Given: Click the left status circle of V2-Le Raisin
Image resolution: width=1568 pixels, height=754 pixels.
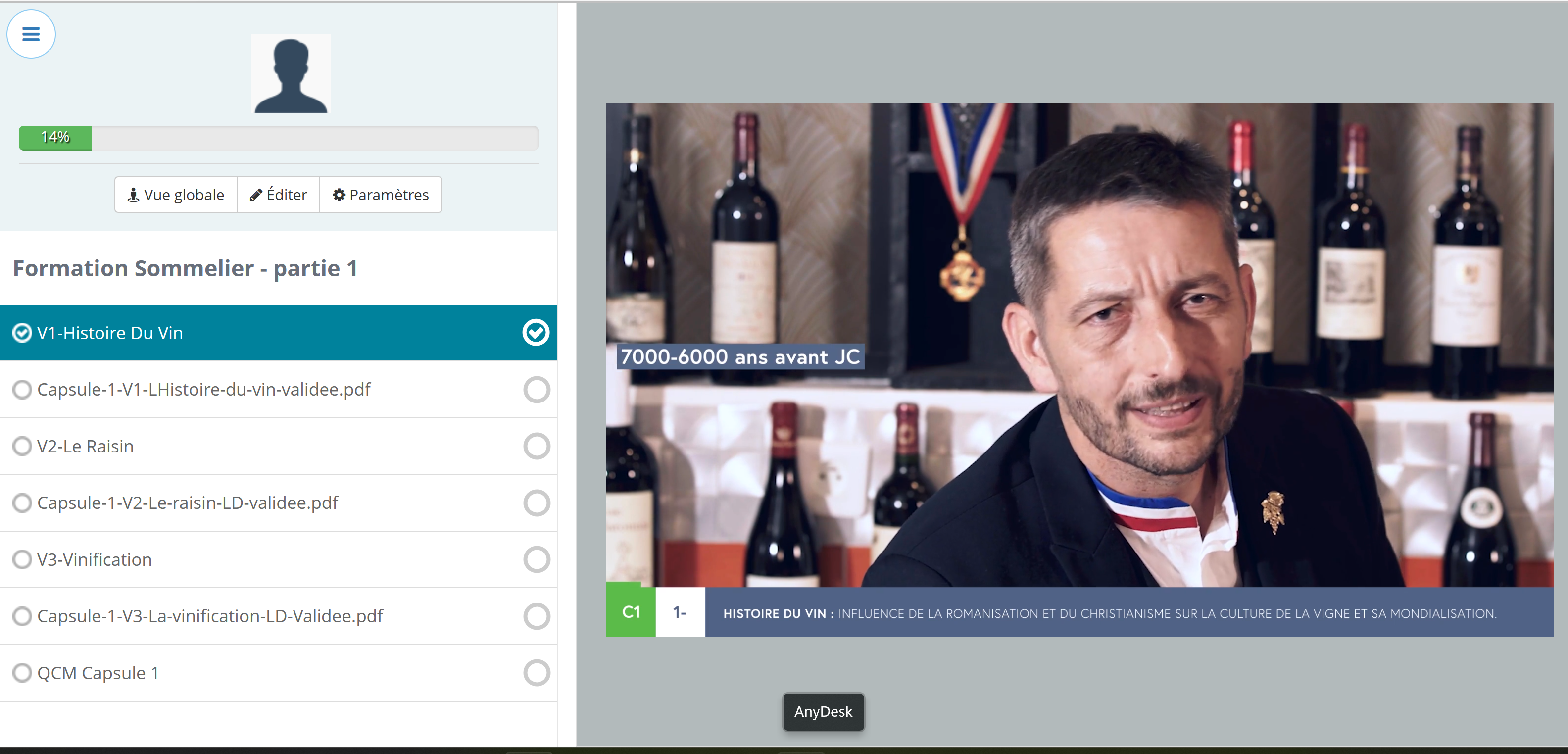Looking at the screenshot, I should click(x=22, y=447).
